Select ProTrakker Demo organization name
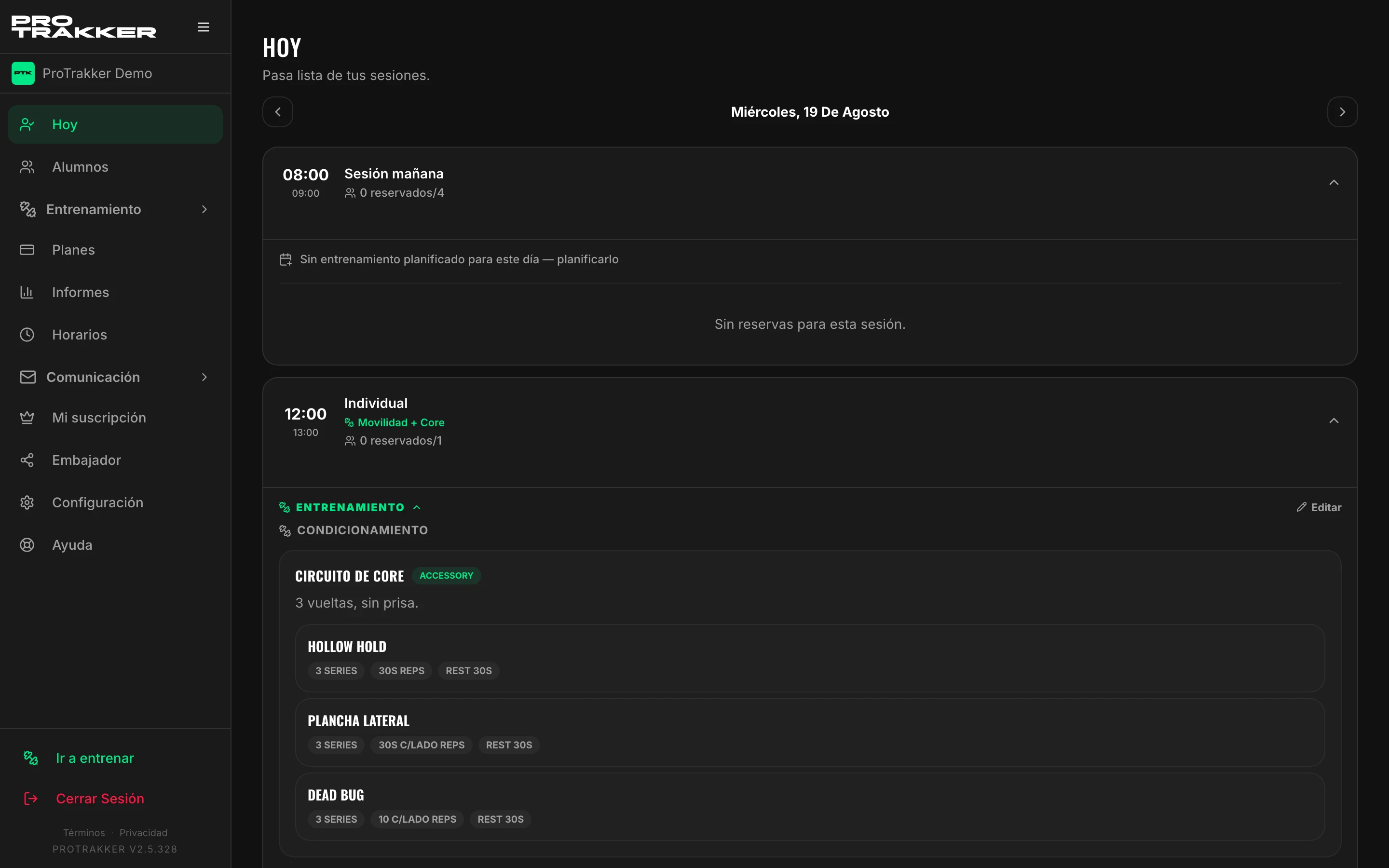The width and height of the screenshot is (1389, 868). (x=97, y=73)
